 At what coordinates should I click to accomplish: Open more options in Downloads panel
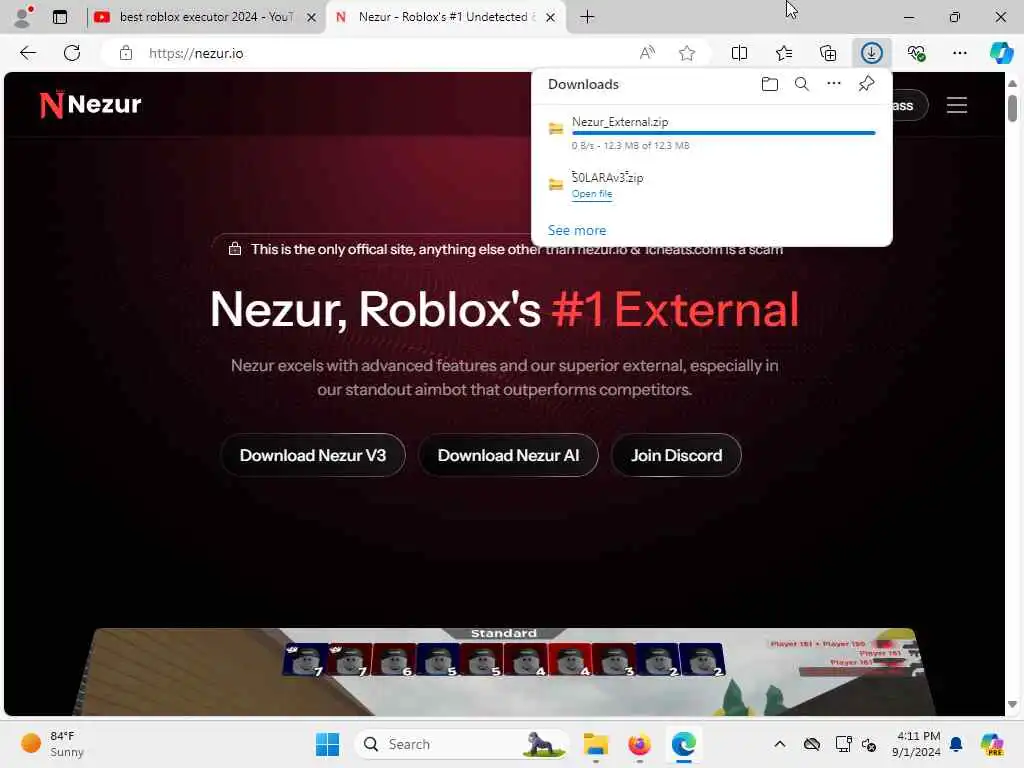(833, 84)
